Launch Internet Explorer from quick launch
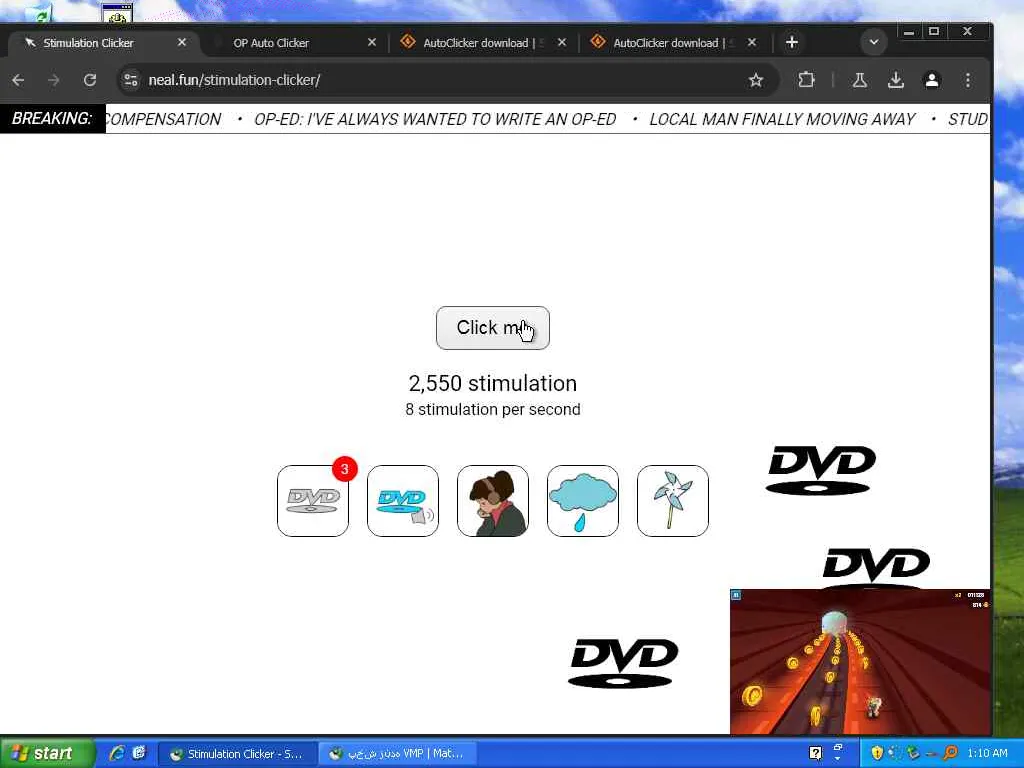This screenshot has height=768, width=1024. [118, 753]
